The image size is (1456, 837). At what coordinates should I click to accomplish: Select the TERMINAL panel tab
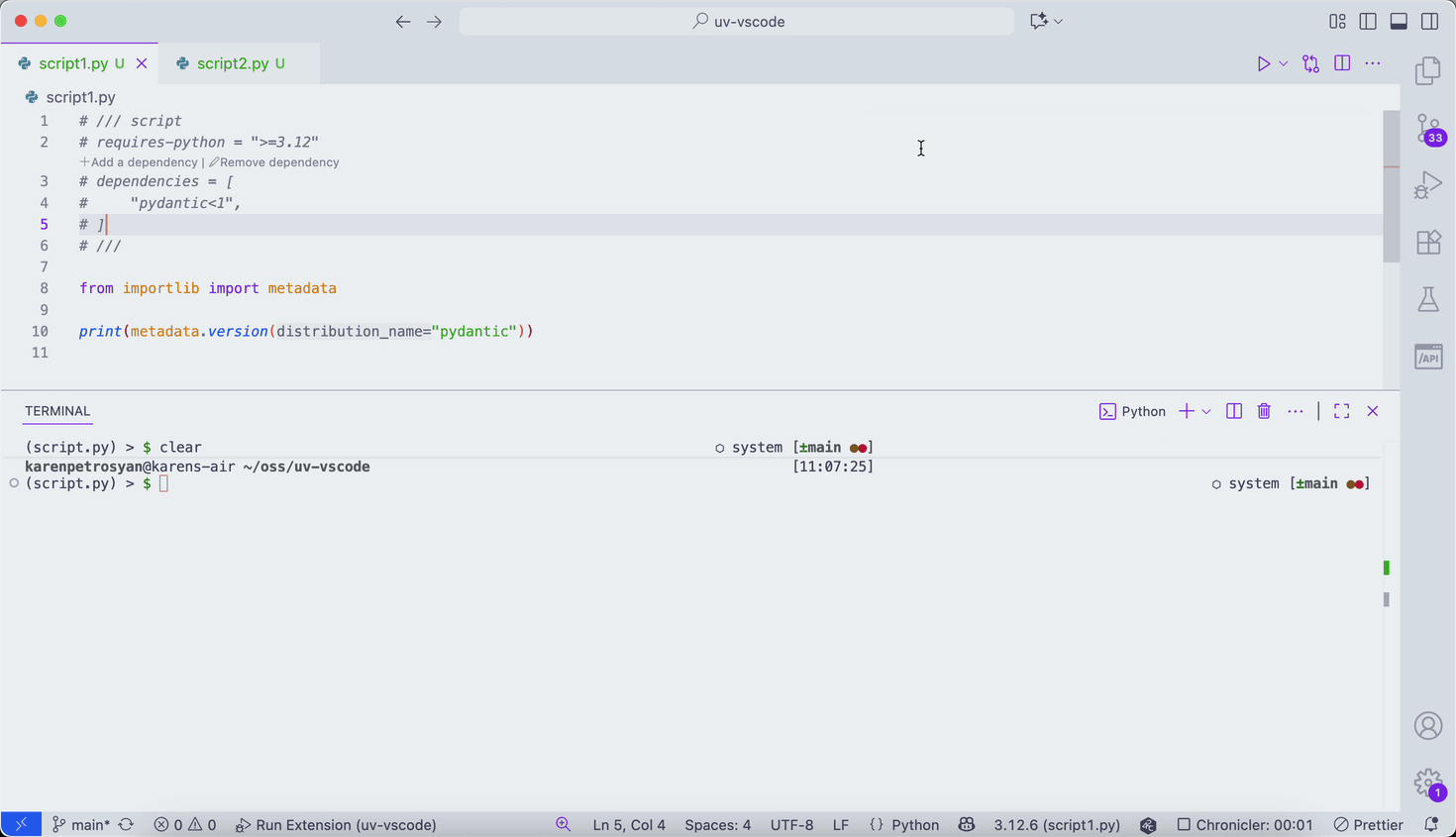tap(57, 411)
